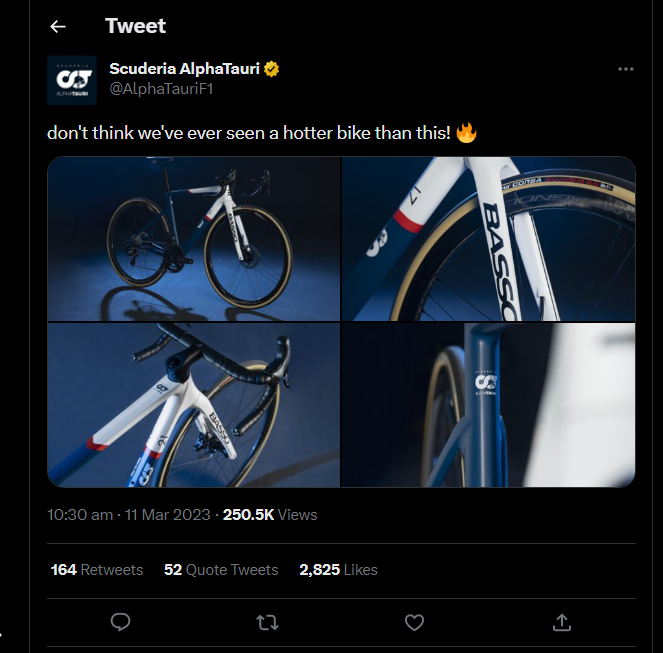
Task: Open the full bike photo, top-left
Action: tap(193, 238)
